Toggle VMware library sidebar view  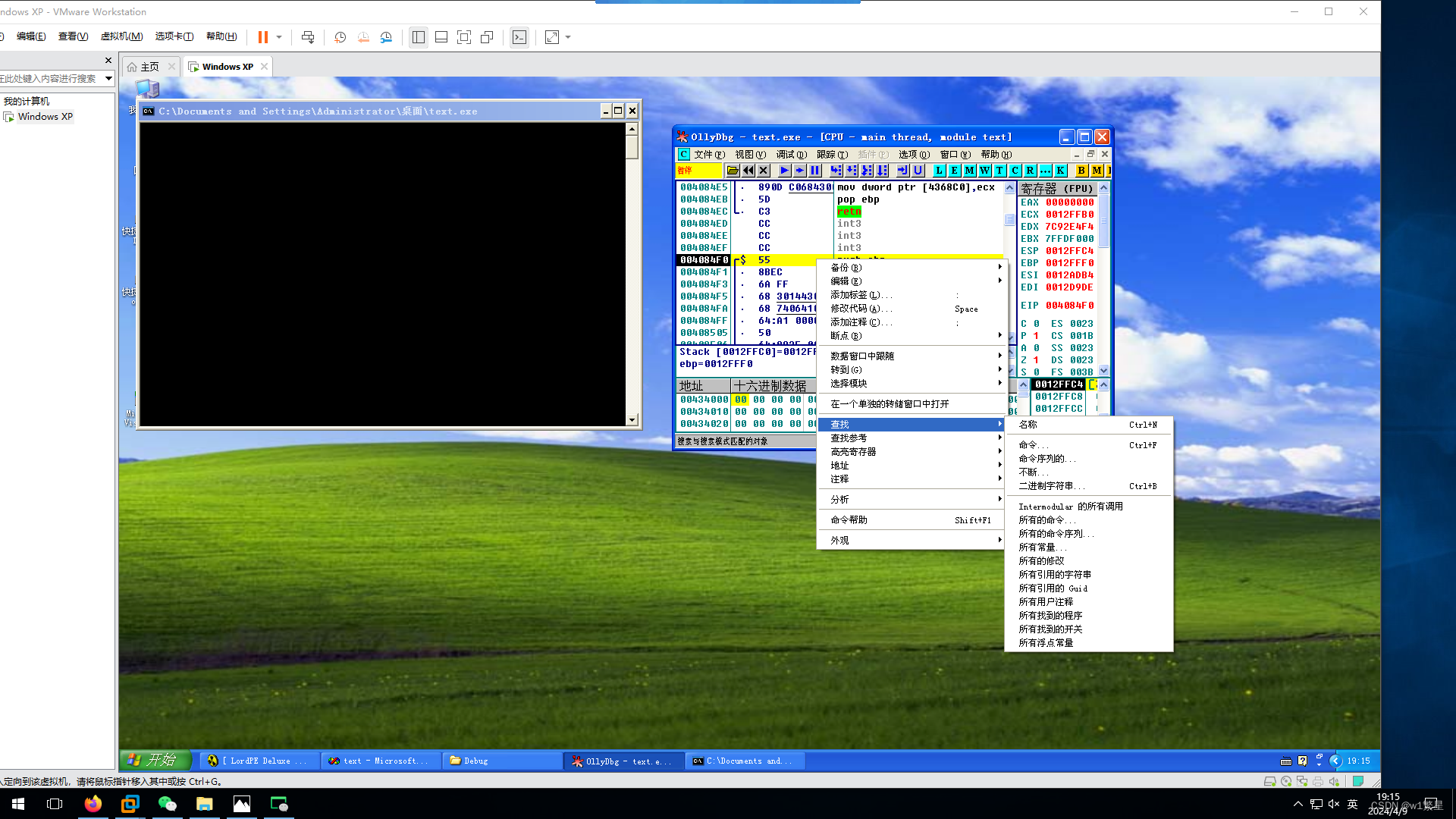point(418,37)
